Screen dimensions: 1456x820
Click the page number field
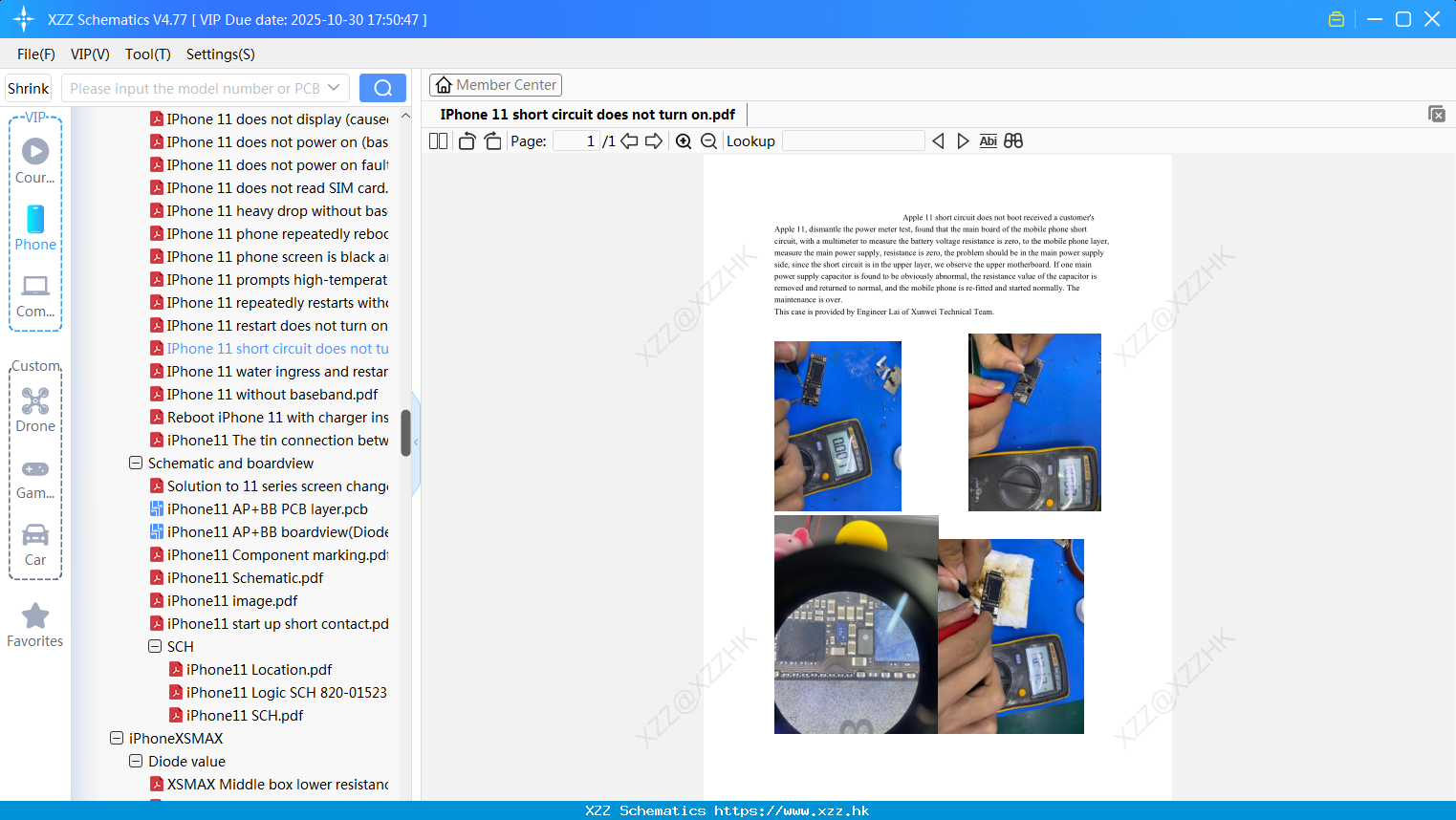coord(576,141)
